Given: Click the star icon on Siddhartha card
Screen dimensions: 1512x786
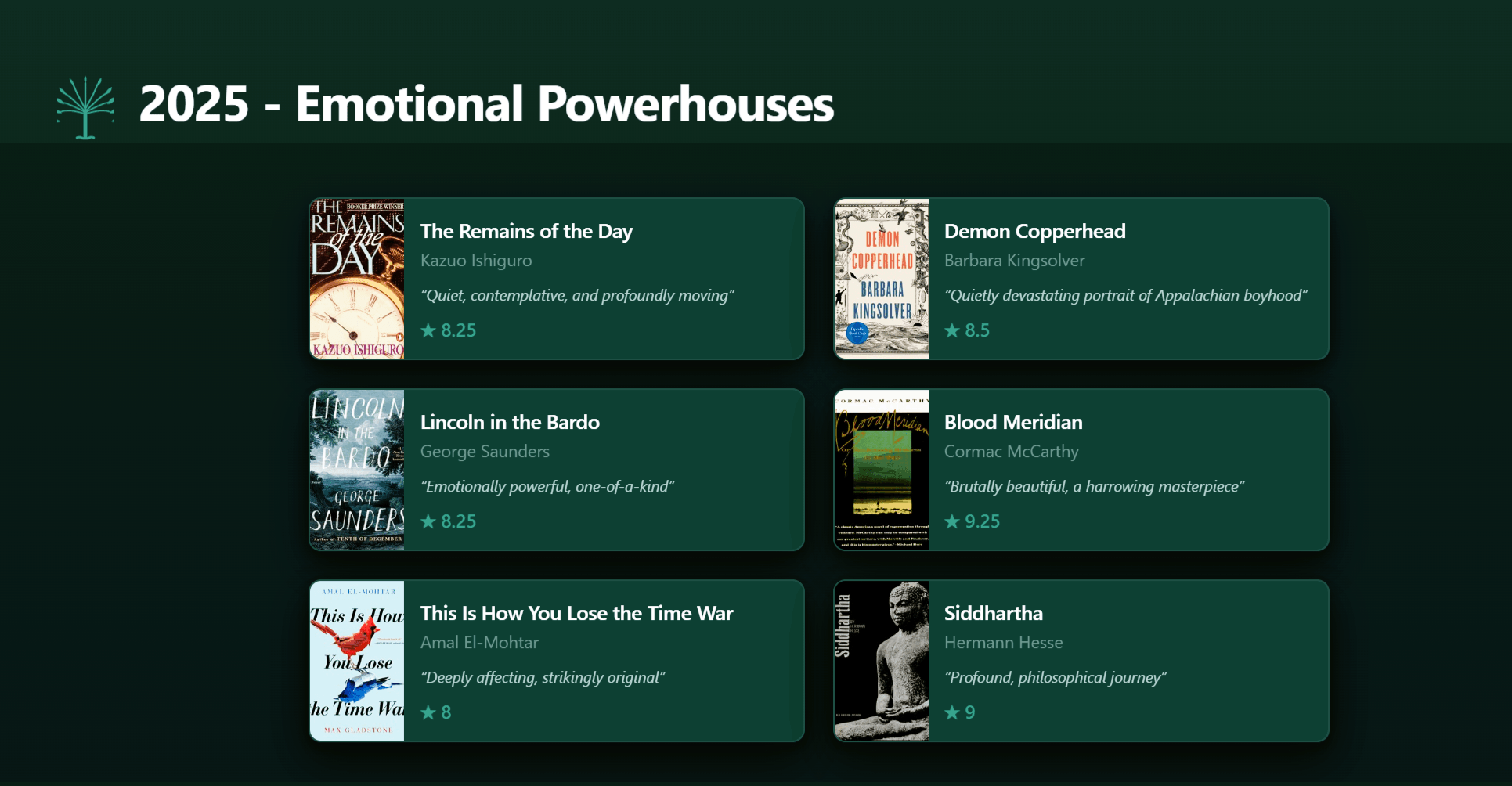Looking at the screenshot, I should point(951,712).
